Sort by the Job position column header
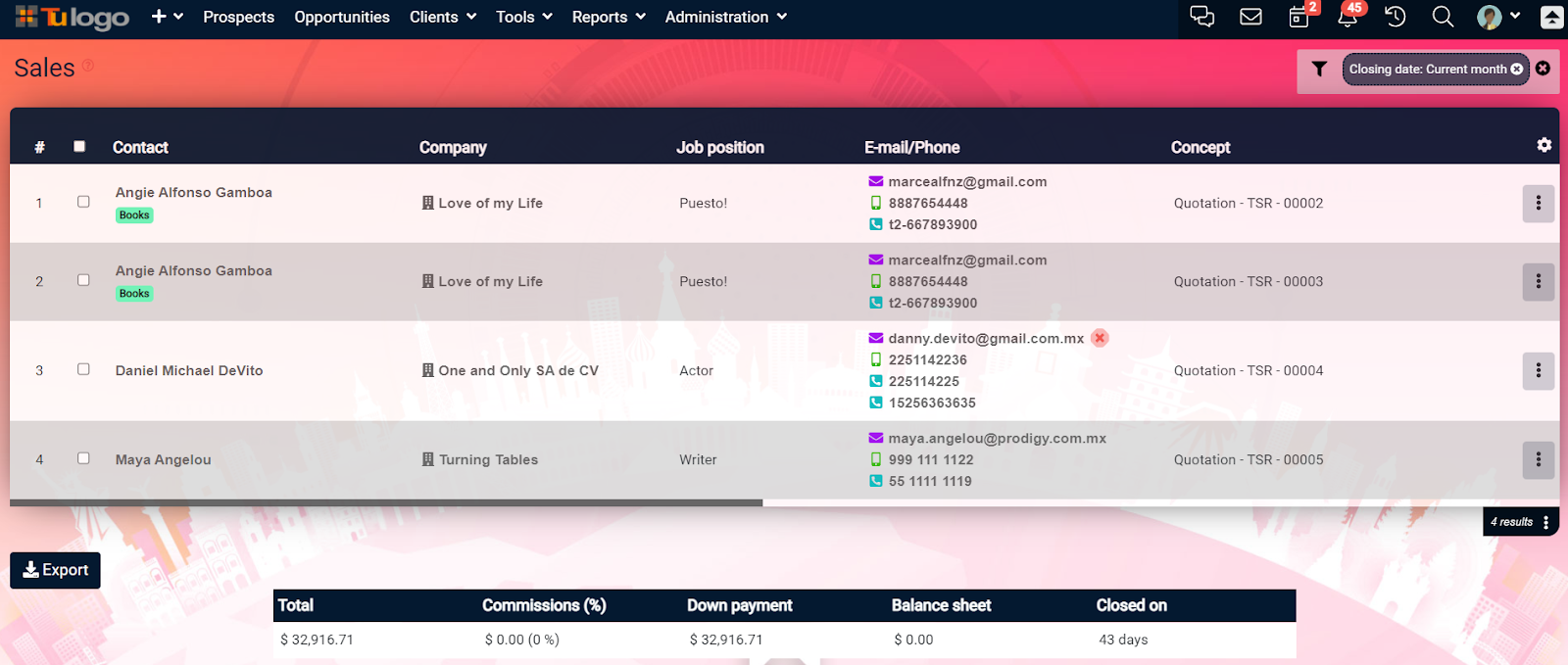 point(720,147)
